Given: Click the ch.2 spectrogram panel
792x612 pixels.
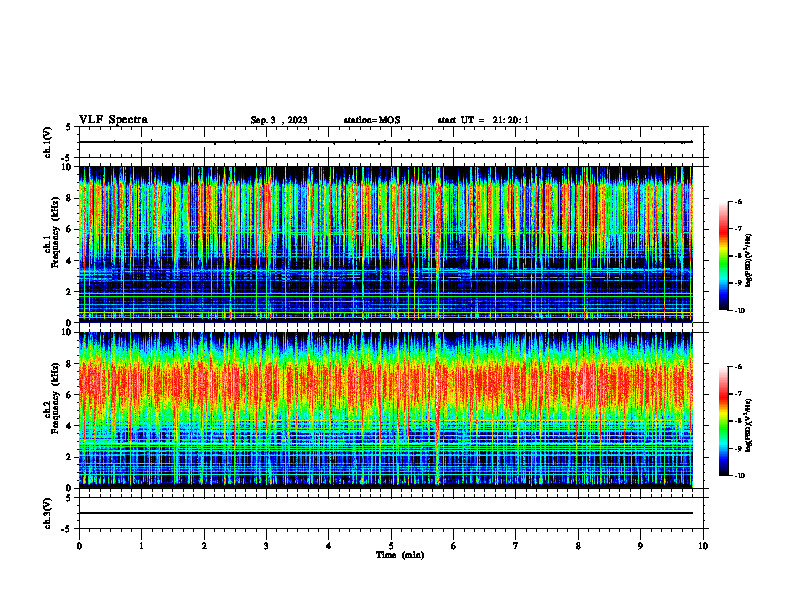Looking at the screenshot, I should tap(391, 410).
